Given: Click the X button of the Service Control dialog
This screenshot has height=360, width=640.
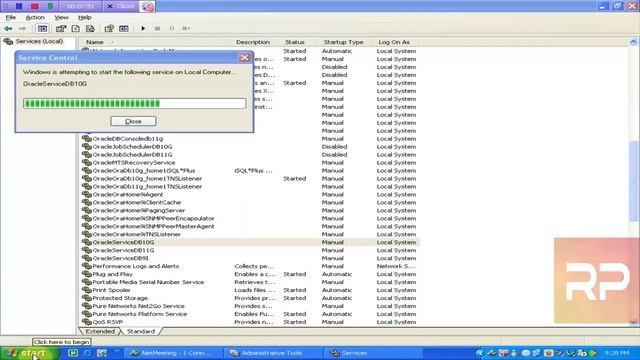Looking at the screenshot, I should coord(244,58).
